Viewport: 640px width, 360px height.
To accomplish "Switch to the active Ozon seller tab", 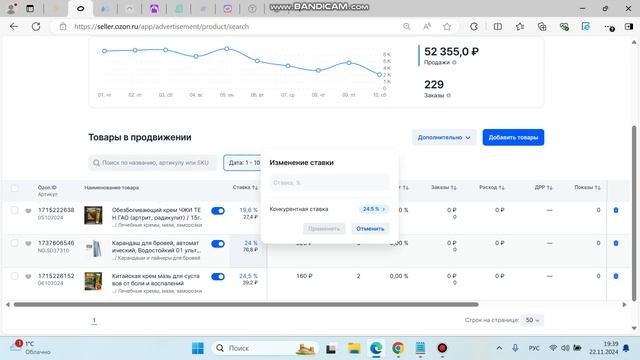I will tap(80, 9).
